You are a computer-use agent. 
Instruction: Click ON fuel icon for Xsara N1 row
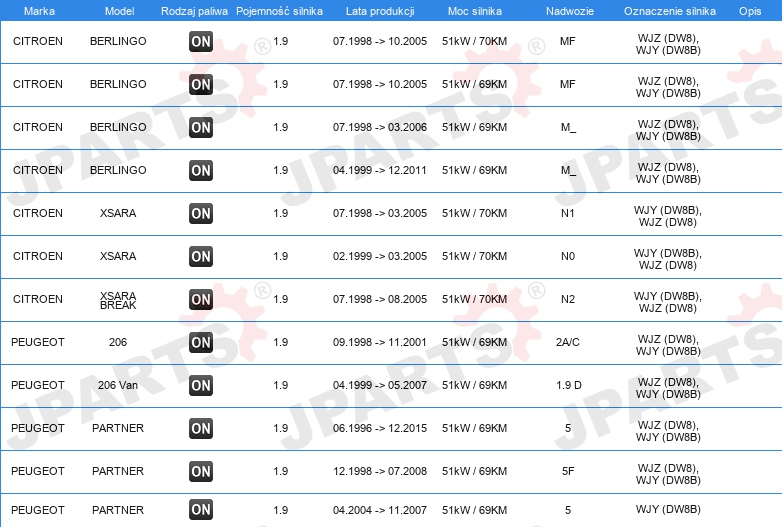201,213
